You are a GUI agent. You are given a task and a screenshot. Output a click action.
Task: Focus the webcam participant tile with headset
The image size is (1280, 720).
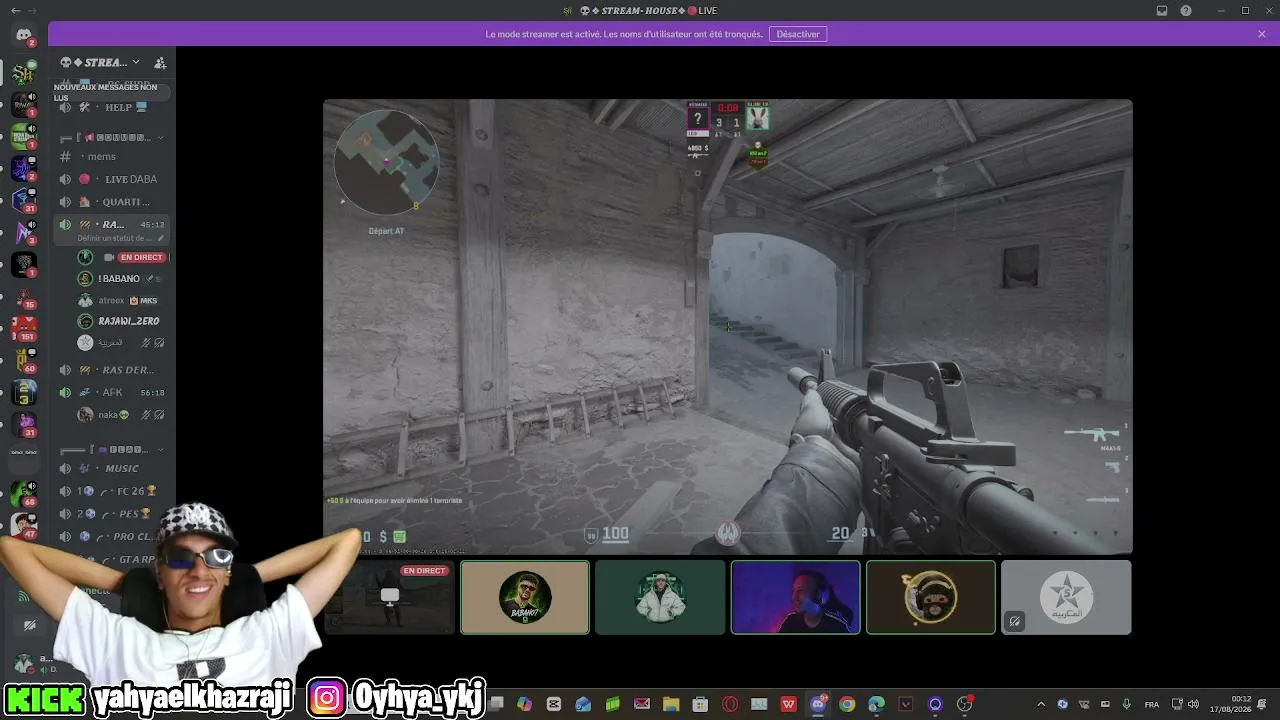point(795,597)
